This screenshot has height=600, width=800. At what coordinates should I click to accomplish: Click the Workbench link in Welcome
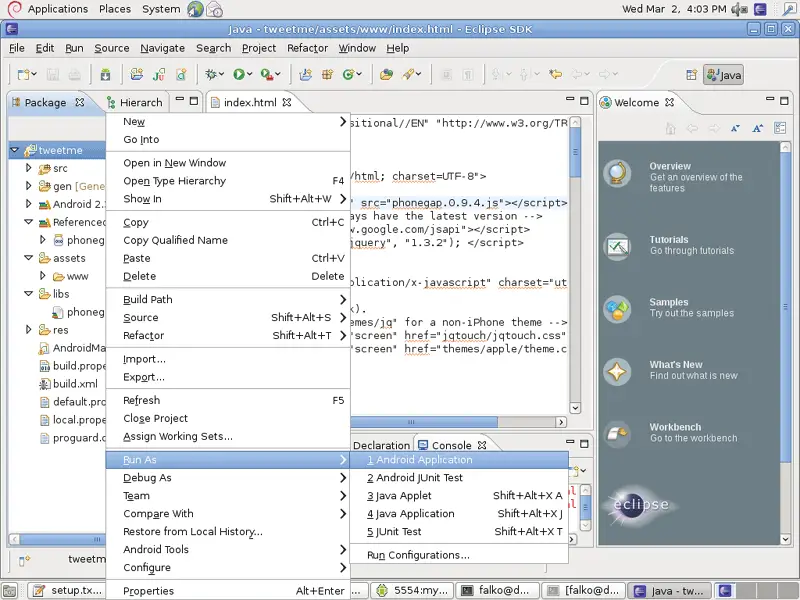click(675, 427)
